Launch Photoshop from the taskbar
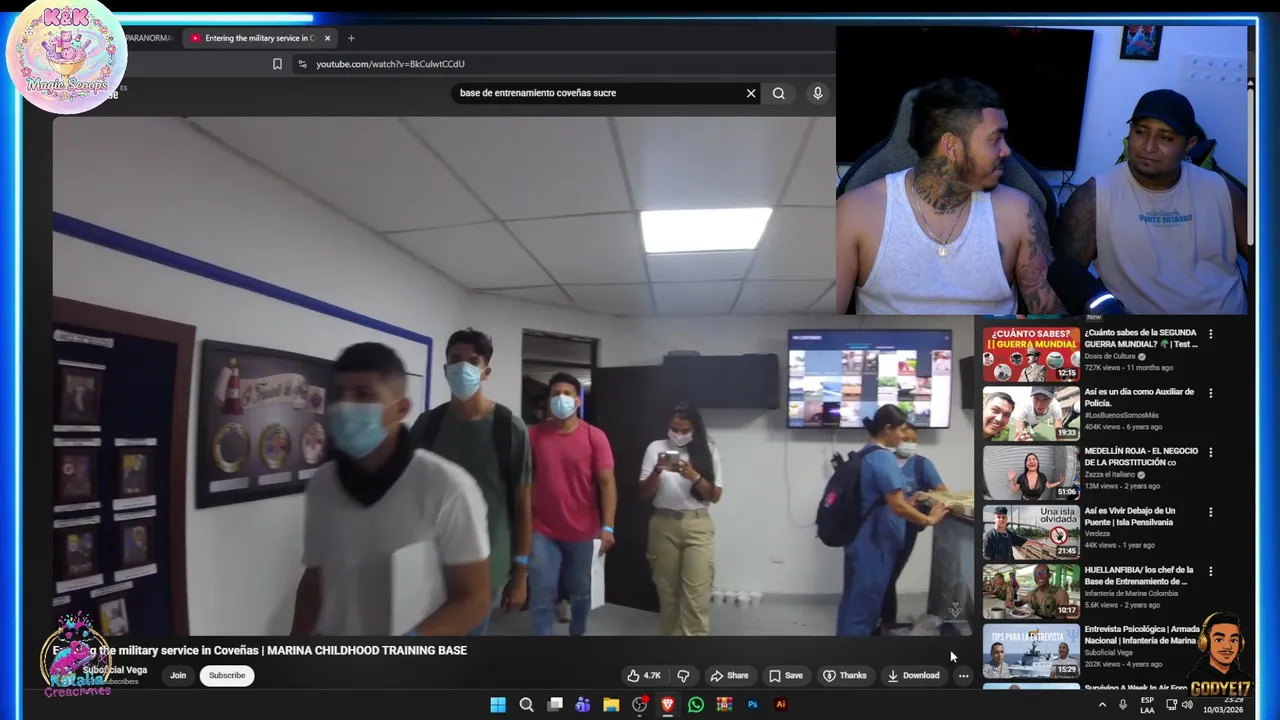This screenshot has height=720, width=1280. tap(753, 704)
